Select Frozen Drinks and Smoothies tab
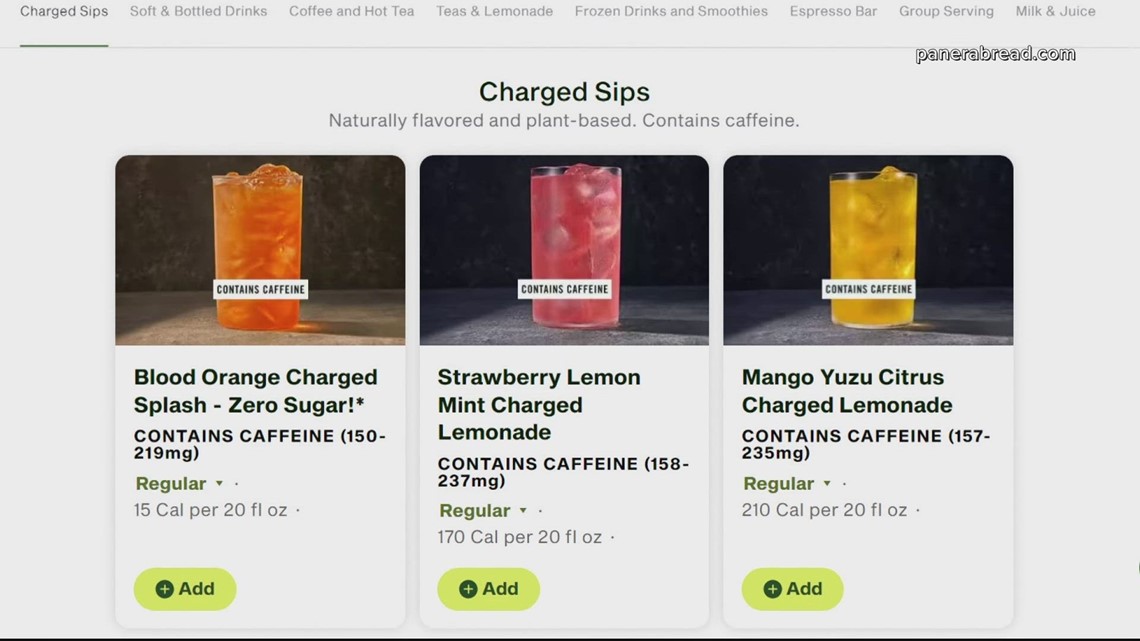Viewport: 1140px width, 641px height. click(x=671, y=12)
